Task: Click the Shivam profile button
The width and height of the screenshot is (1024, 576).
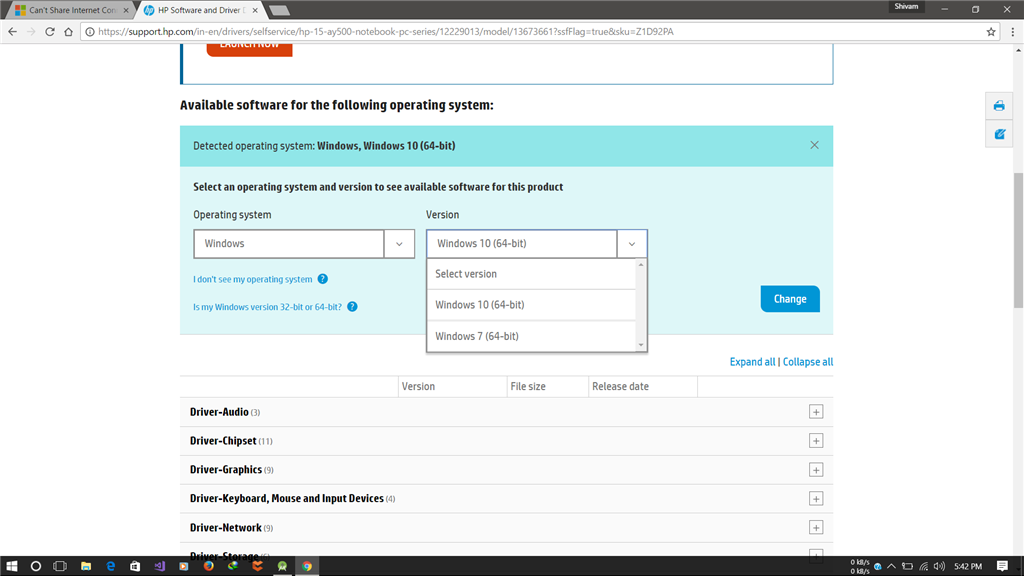Action: [906, 7]
